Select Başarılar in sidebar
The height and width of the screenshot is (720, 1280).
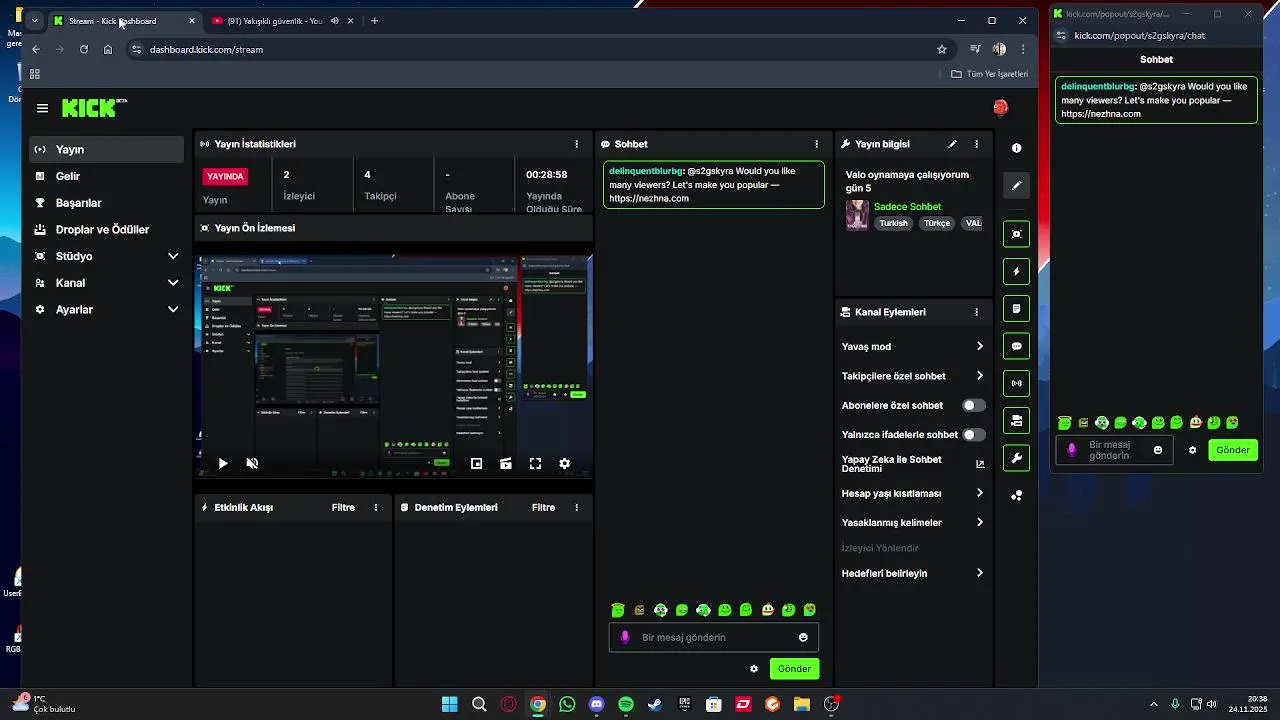click(x=107, y=203)
